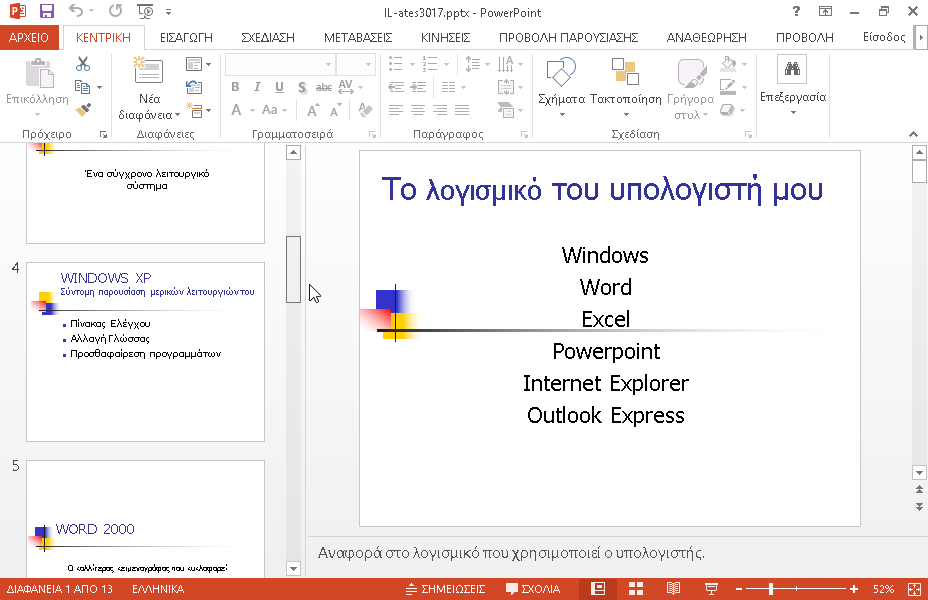Select slide 5 WORD 2000 thumbnail
The height and width of the screenshot is (600, 928).
(145, 518)
